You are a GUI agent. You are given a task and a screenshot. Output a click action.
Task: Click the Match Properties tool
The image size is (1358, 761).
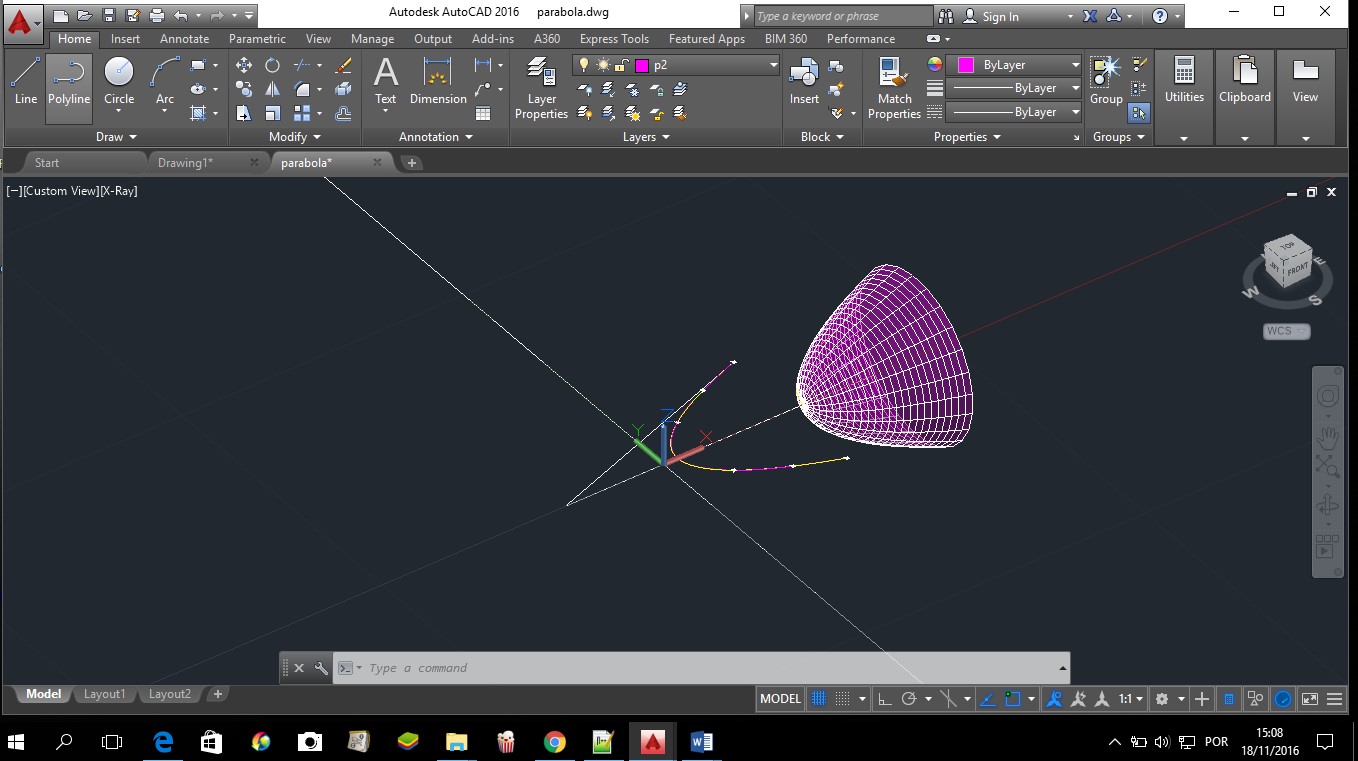894,88
